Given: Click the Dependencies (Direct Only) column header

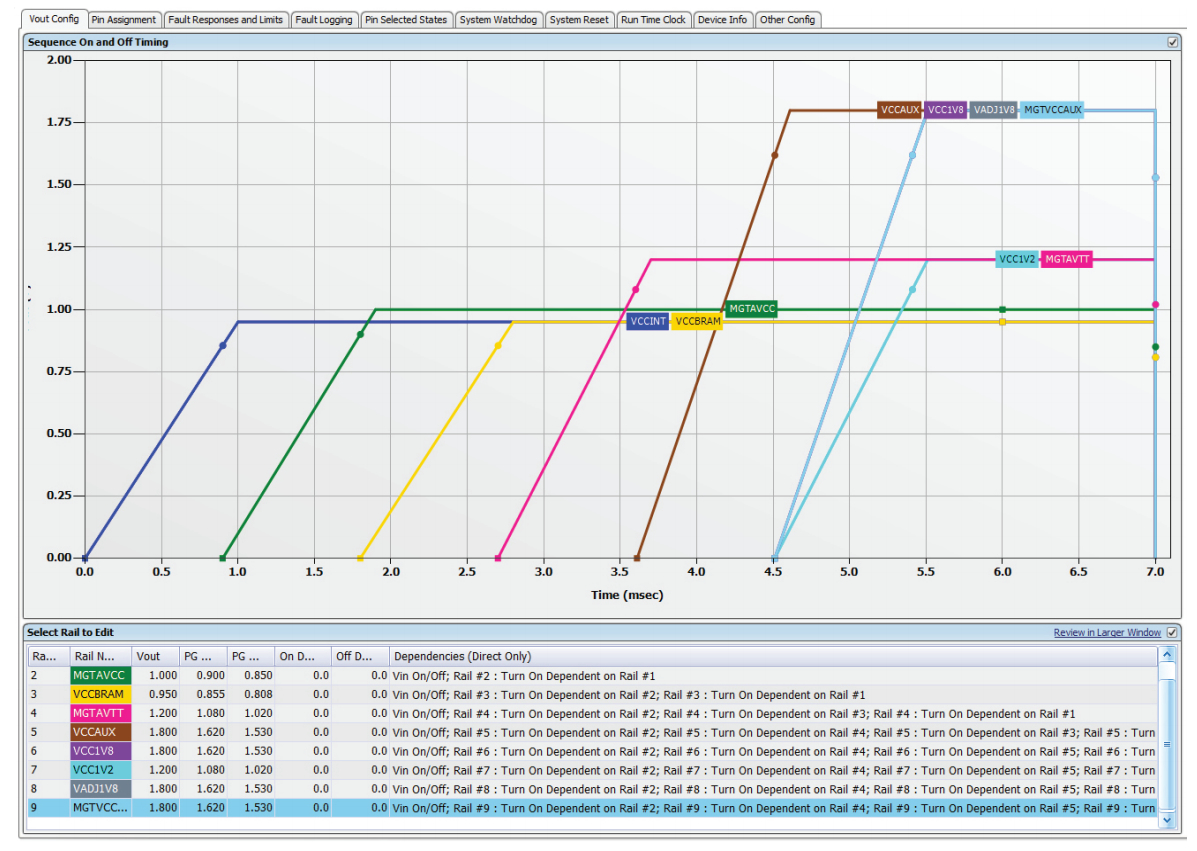Looking at the screenshot, I should [462, 657].
